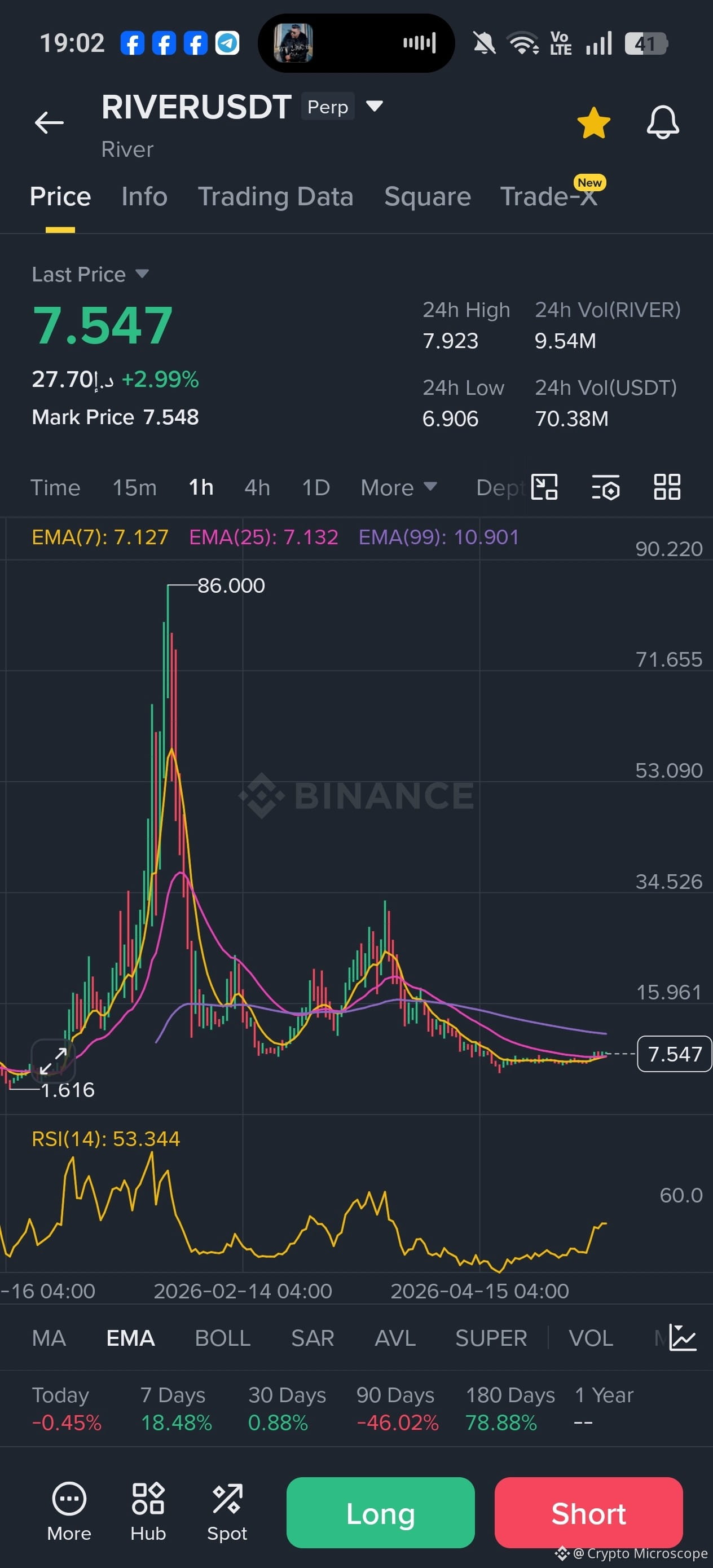The width and height of the screenshot is (713, 1568).
Task: Tap the Perp label badge
Action: point(328,107)
